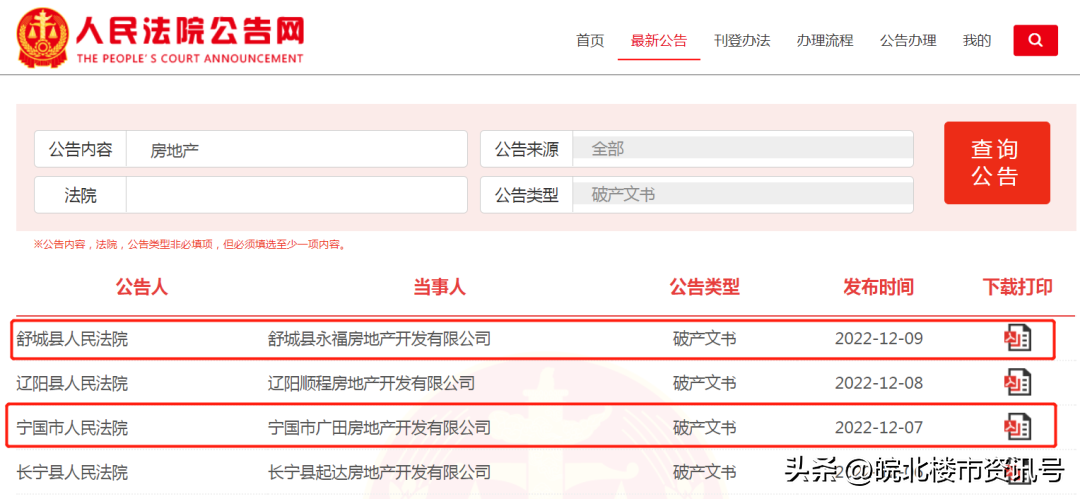This screenshot has width=1080, height=499.
Task: Select 辽阳县人民法院 in the table
Action: click(72, 383)
